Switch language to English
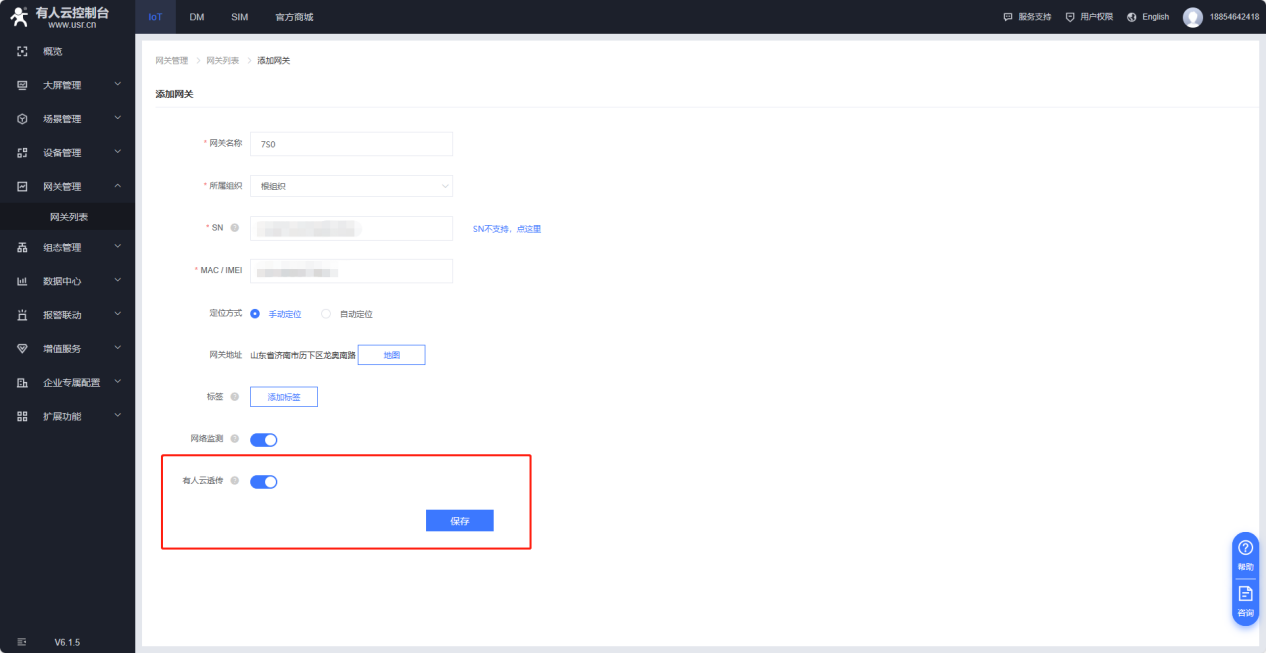The width and height of the screenshot is (1266, 653). pyautogui.click(x=1155, y=17)
